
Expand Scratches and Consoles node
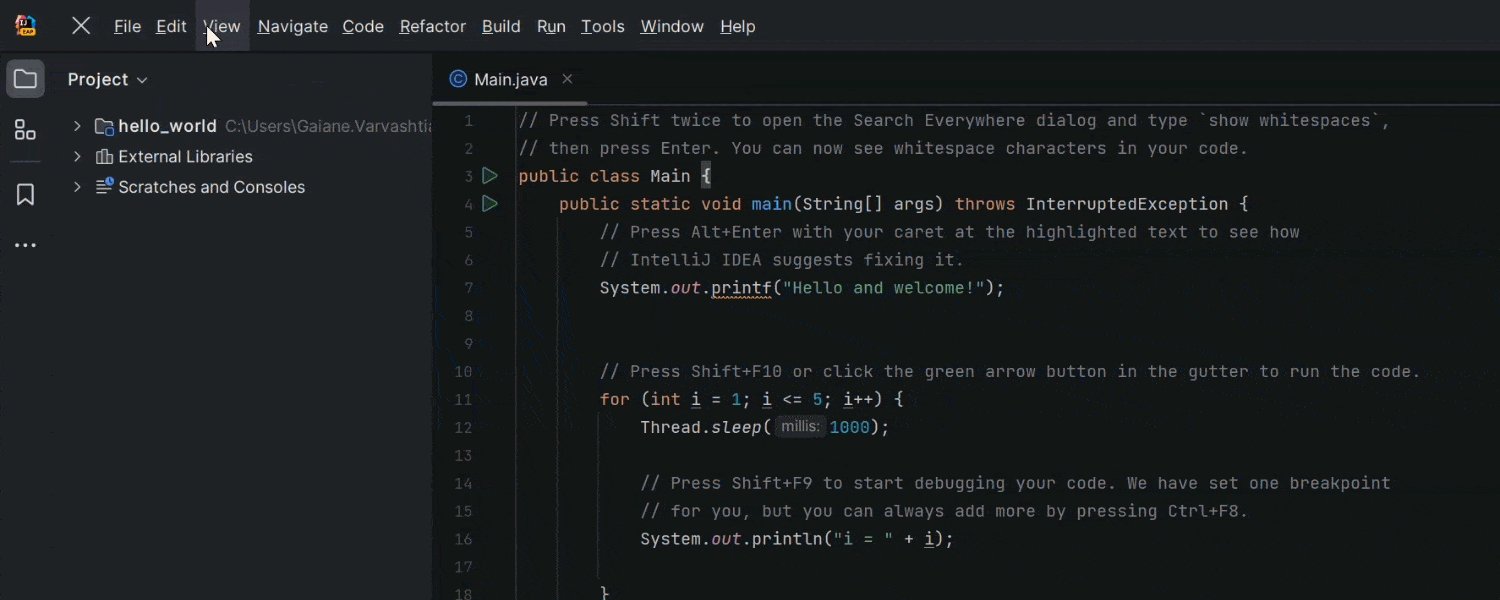pos(77,187)
